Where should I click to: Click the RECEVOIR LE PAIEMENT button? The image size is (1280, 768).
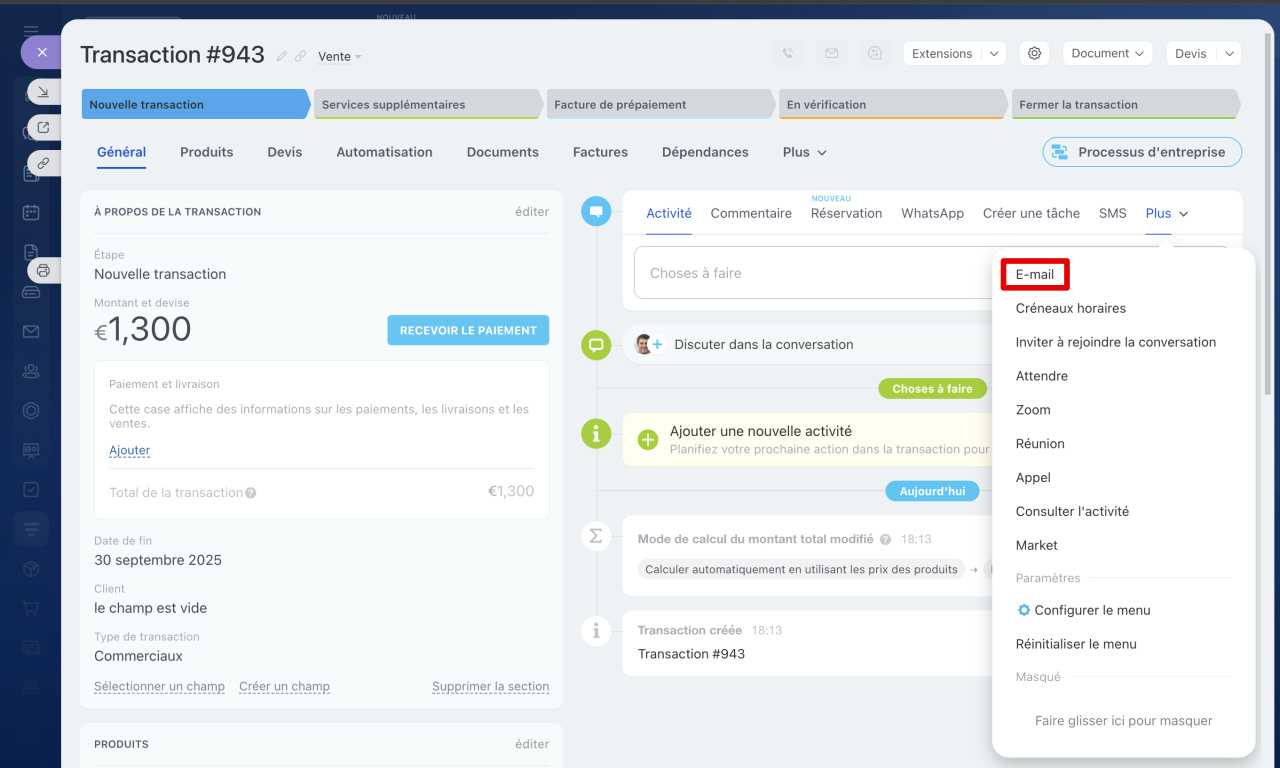[x=468, y=330]
